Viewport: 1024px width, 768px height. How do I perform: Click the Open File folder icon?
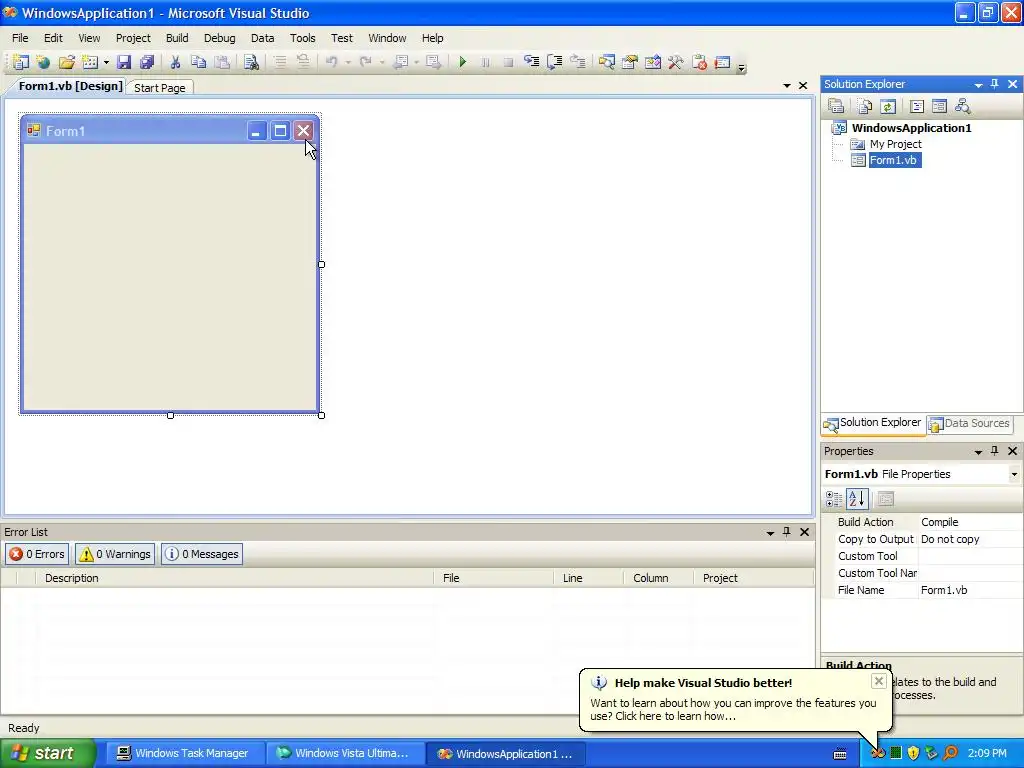pos(67,62)
